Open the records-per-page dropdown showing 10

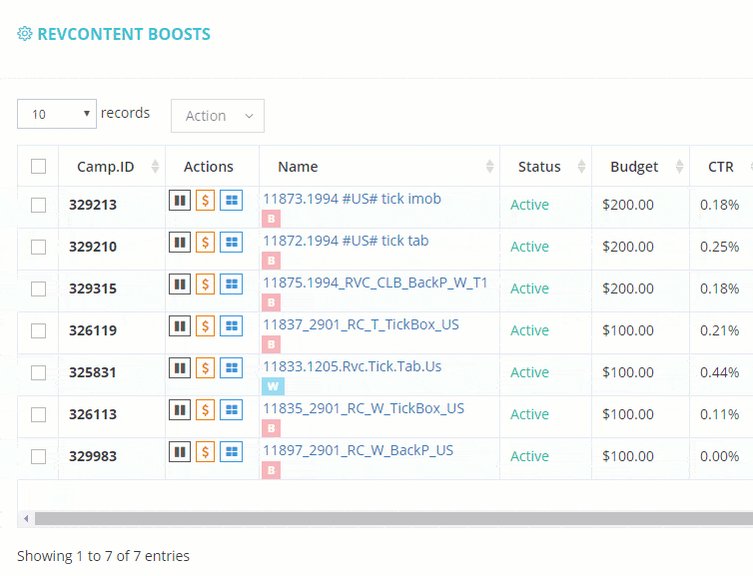pyautogui.click(x=57, y=114)
